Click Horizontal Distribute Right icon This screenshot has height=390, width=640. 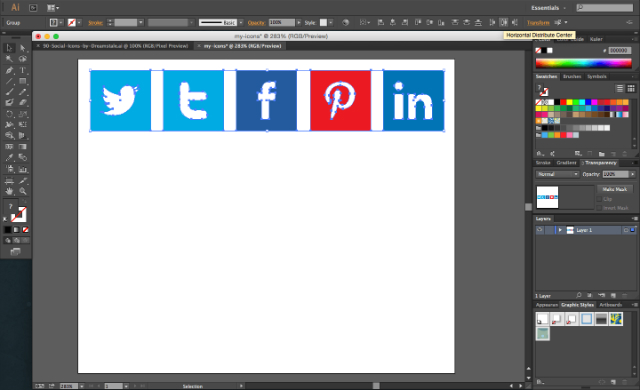515,22
